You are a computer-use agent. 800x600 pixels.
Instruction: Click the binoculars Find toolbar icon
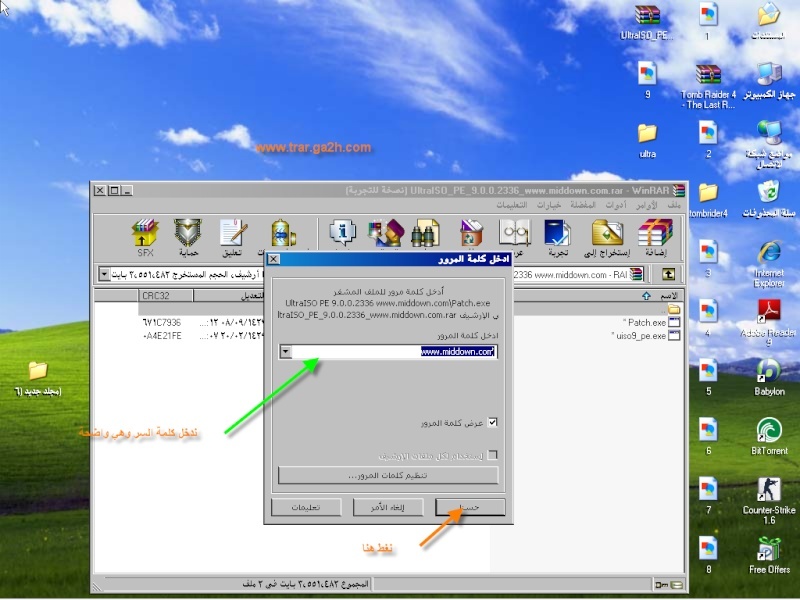coord(426,234)
